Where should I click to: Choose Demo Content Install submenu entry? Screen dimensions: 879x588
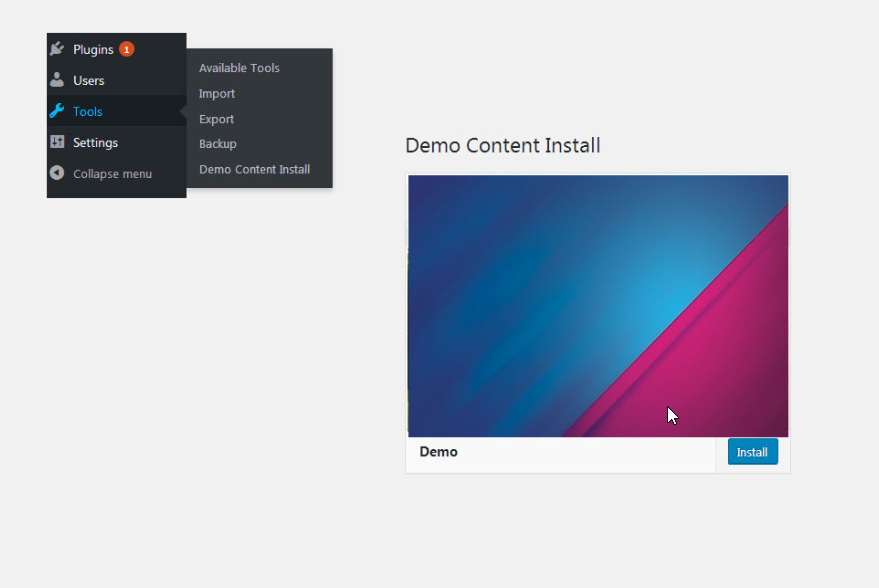click(255, 169)
